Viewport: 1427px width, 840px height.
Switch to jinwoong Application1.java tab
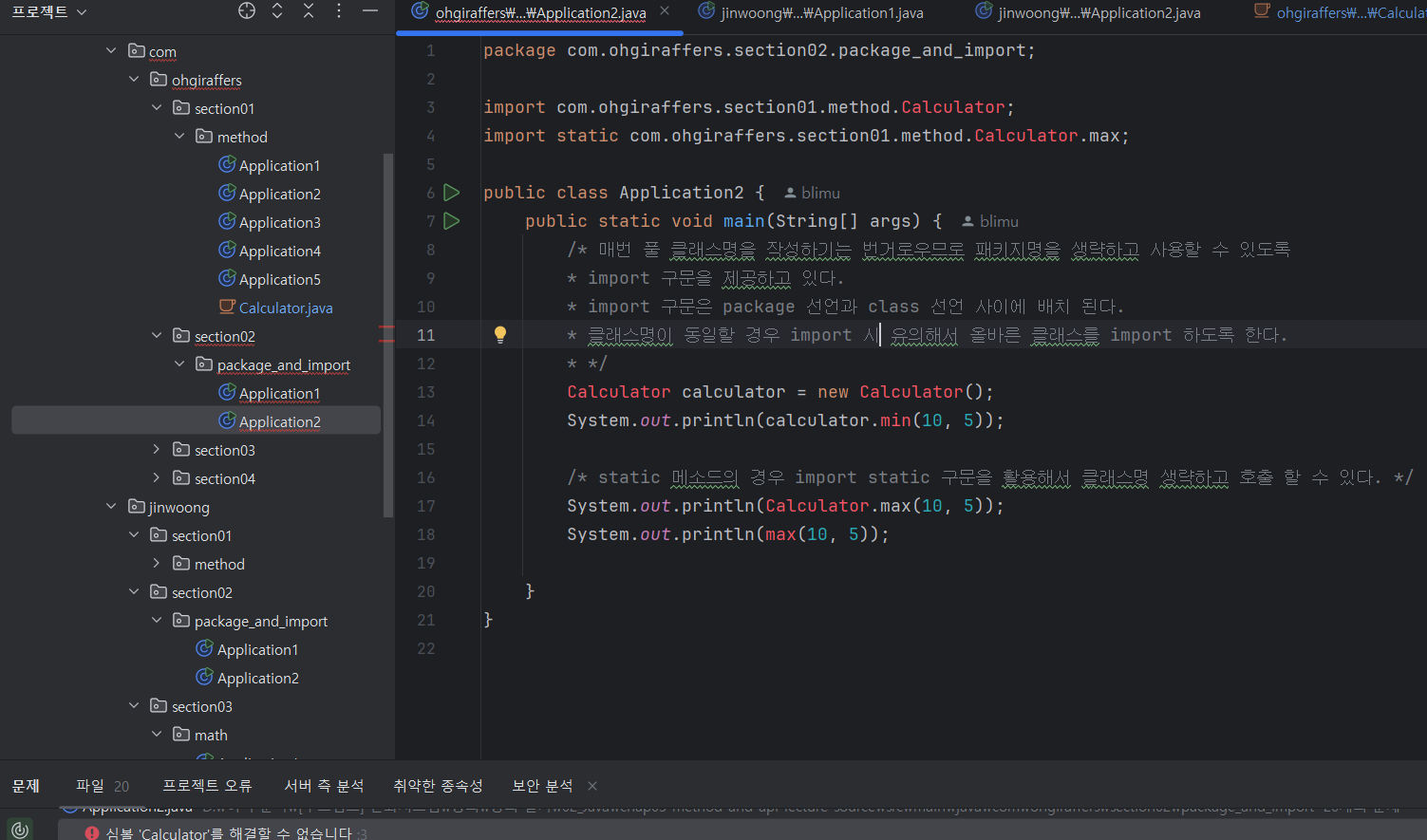[811, 12]
